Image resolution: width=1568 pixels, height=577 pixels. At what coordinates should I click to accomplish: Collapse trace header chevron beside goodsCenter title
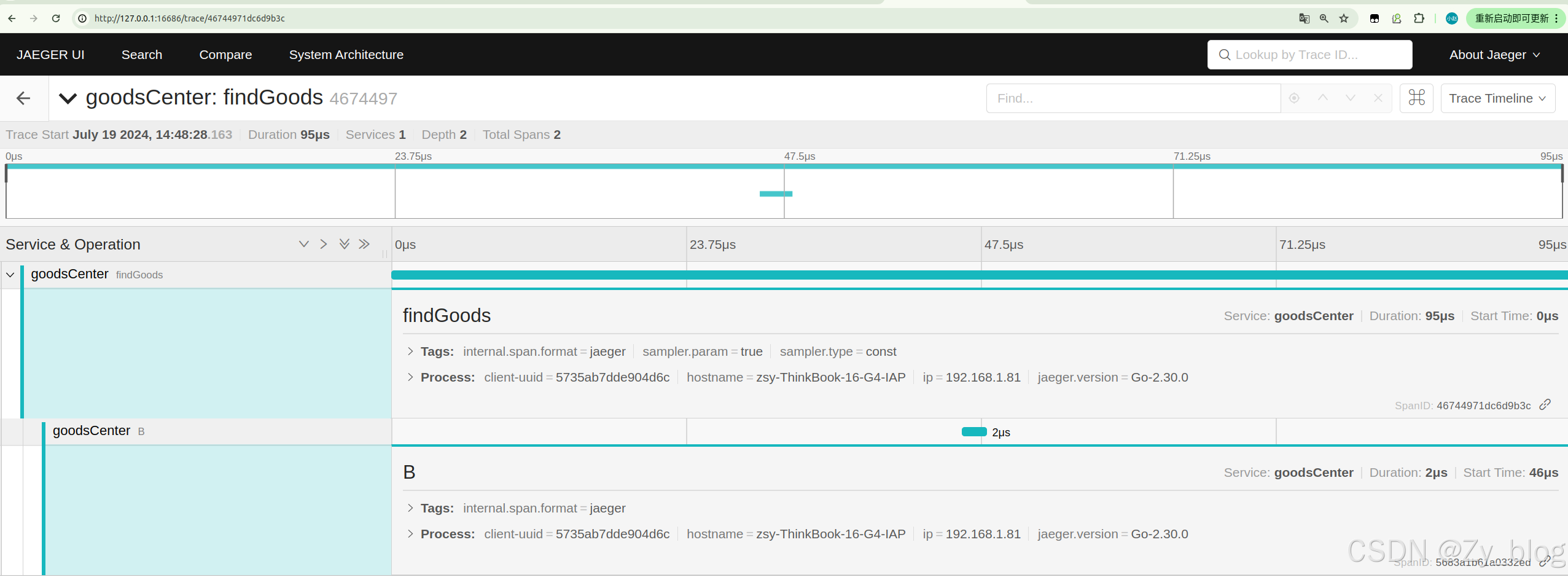coord(68,98)
